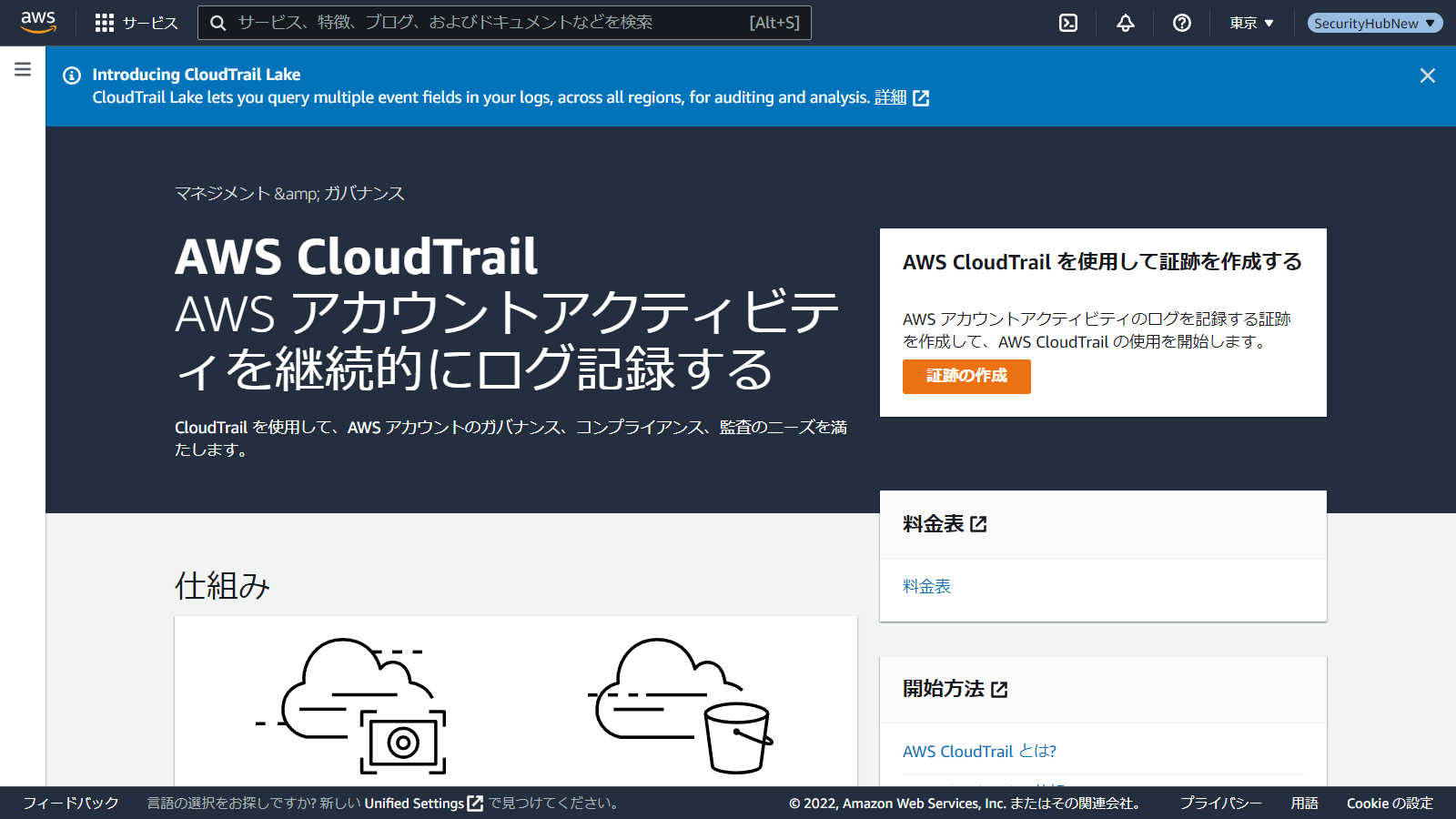Open Cookie の設定 in the footer
Viewport: 1456px width, 819px height.
1390,803
